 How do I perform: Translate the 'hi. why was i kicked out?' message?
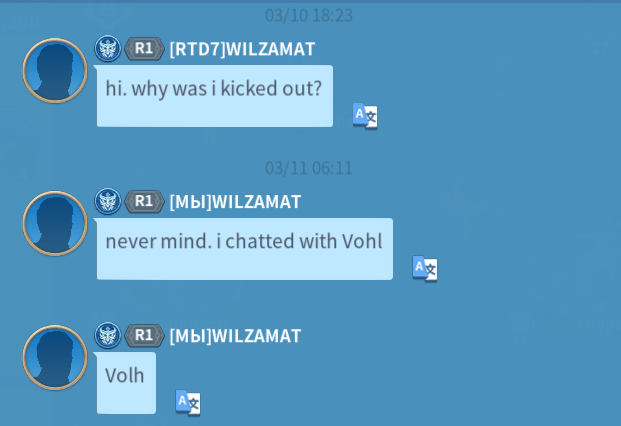click(x=365, y=116)
